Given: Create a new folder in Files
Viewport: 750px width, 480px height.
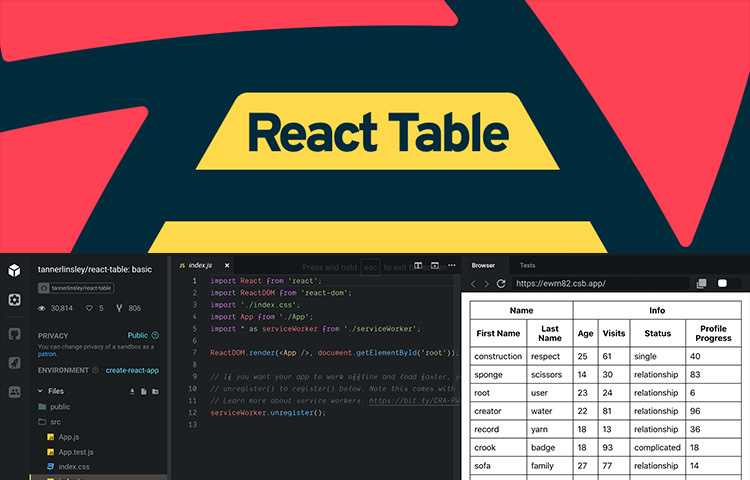Looking at the screenshot, I should [155, 391].
